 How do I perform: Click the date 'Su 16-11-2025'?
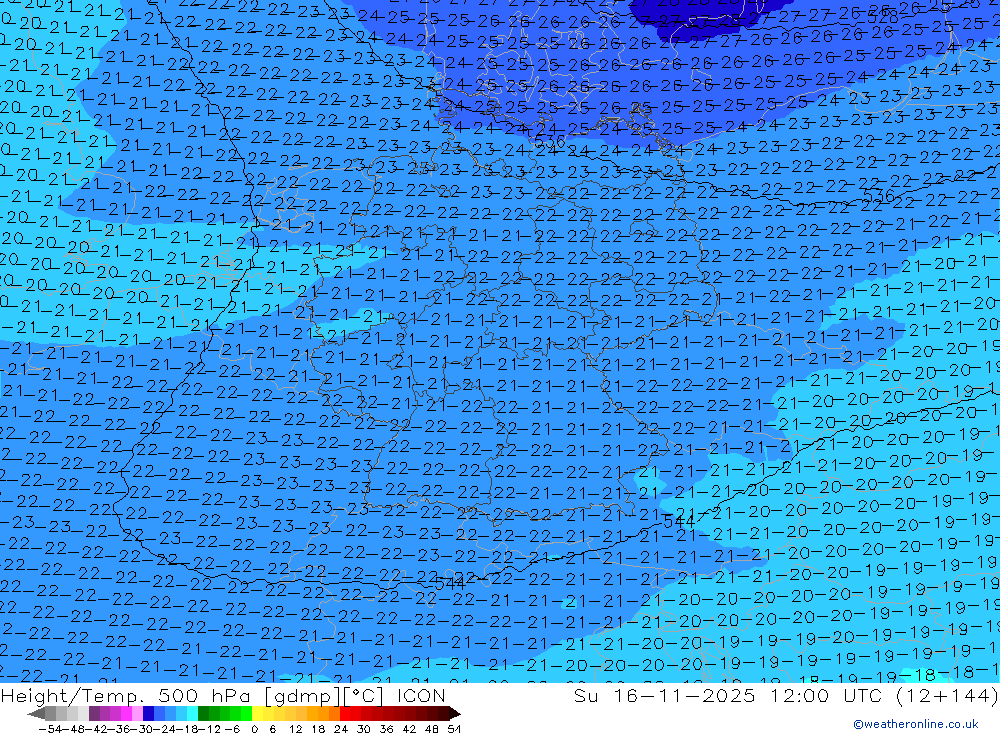665,696
